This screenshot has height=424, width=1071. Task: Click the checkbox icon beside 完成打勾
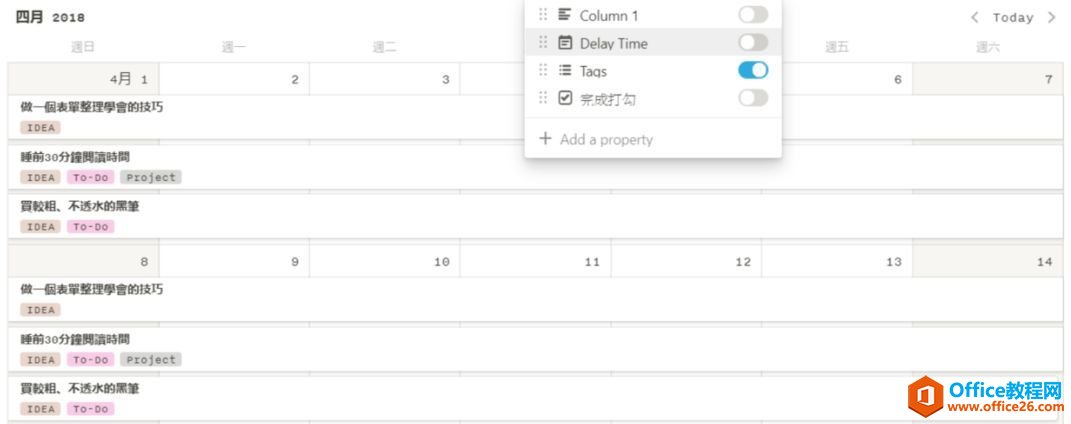tap(565, 98)
